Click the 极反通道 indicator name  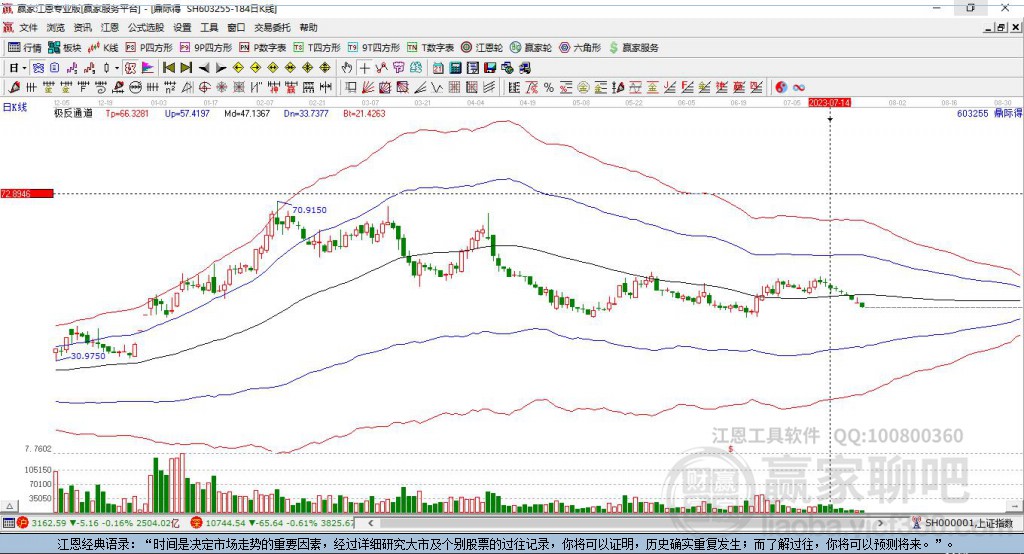(73, 113)
